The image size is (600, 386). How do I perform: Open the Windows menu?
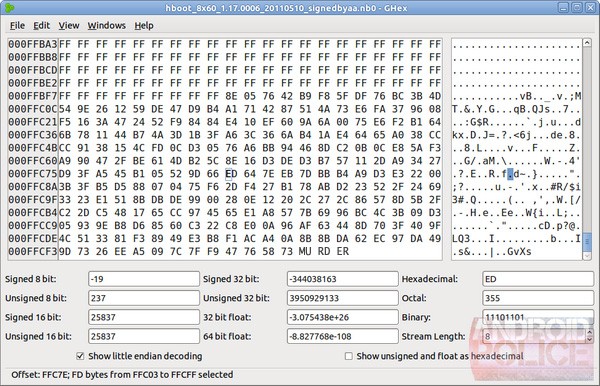click(x=106, y=26)
